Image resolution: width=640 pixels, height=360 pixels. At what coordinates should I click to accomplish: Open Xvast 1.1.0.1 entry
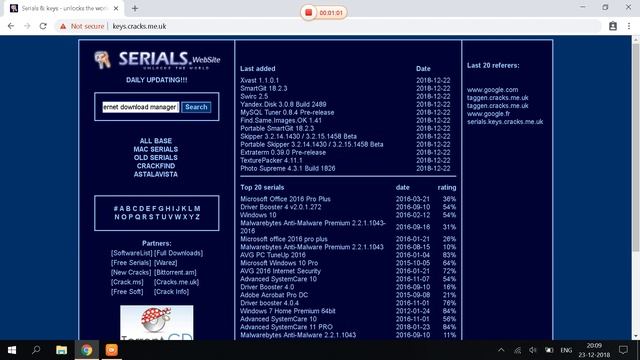(260, 80)
